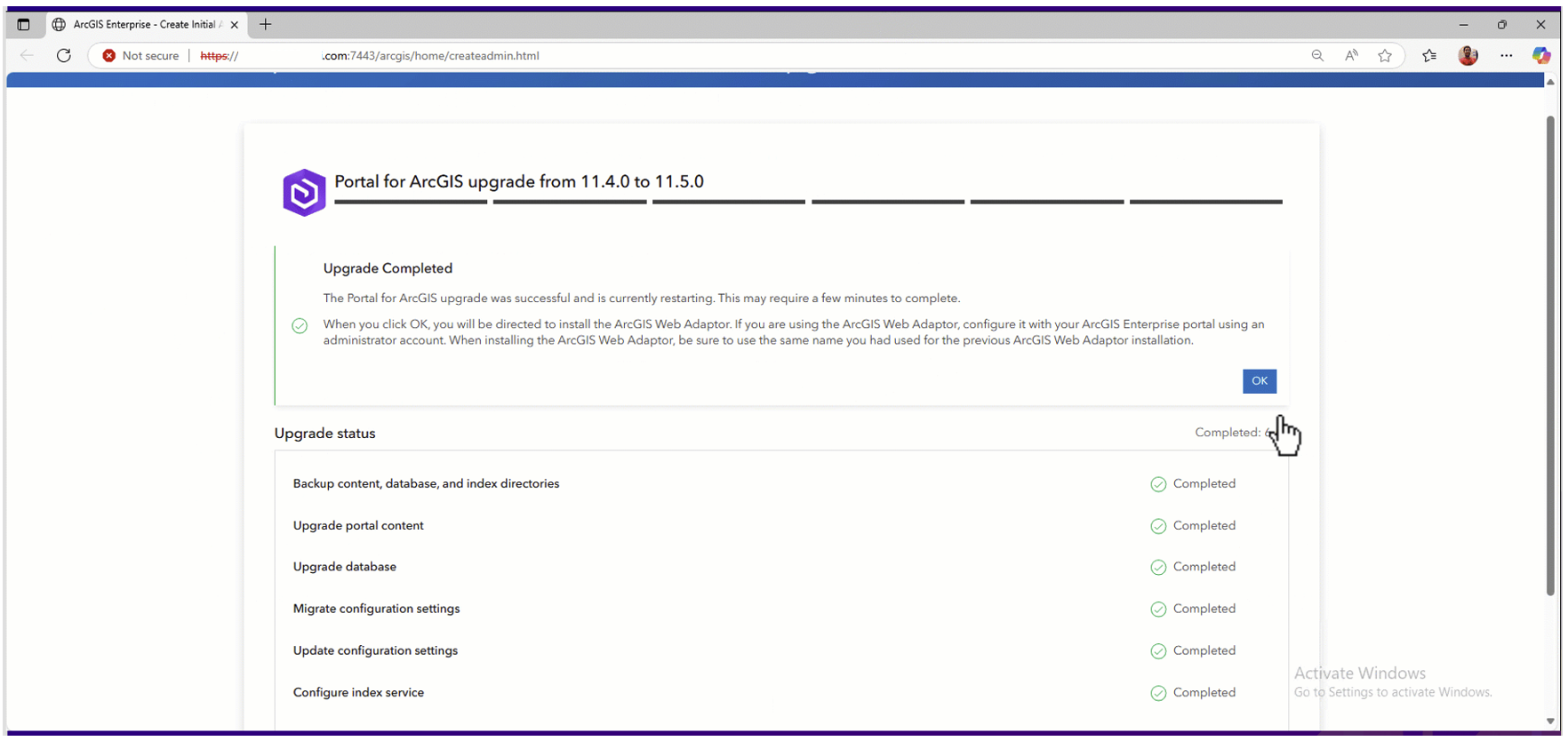Click the check icon for Upgrade portal content
Viewport: 1568px width, 741px height.
tap(1158, 526)
